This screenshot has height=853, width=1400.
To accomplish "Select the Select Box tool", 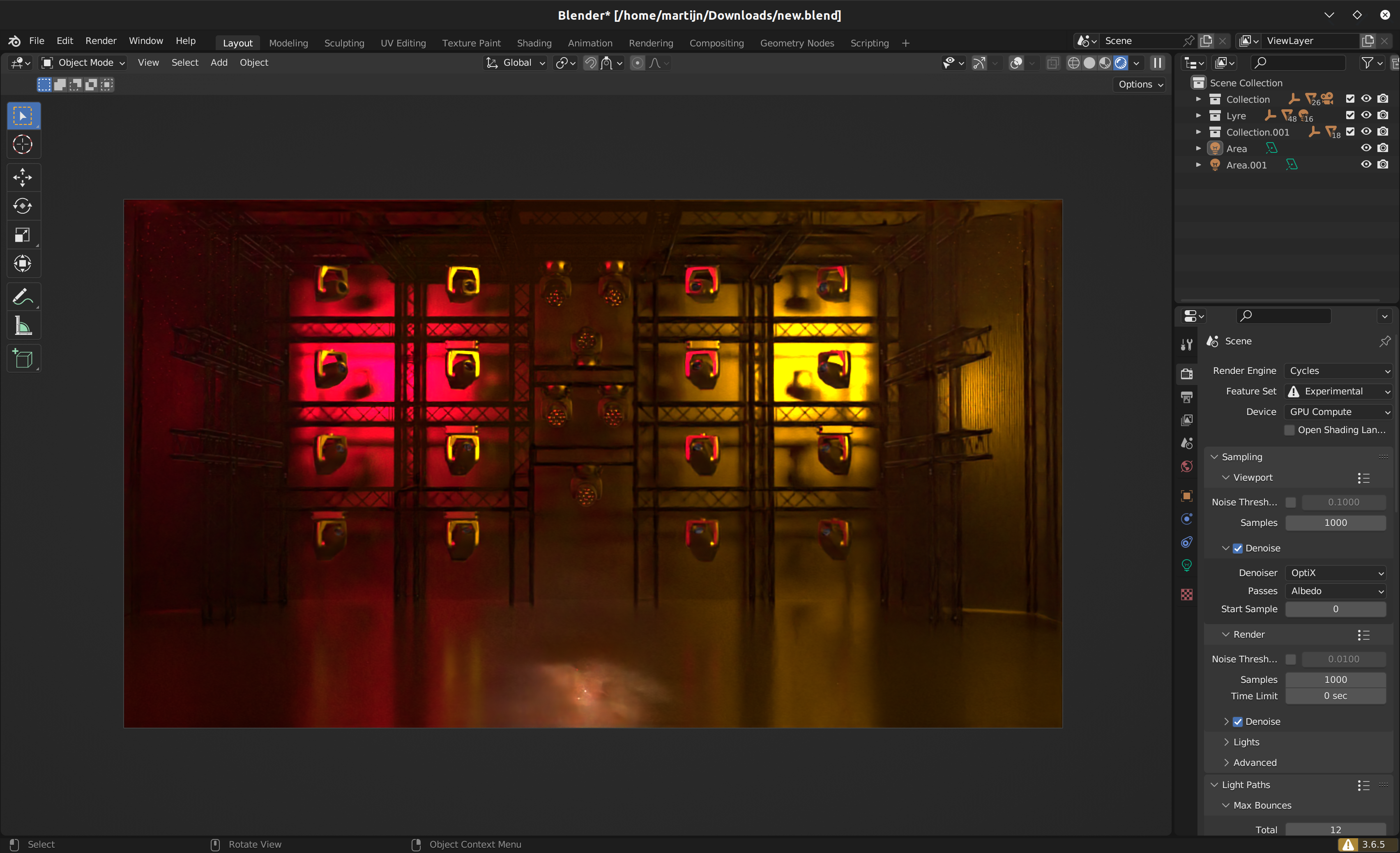I will (23, 117).
